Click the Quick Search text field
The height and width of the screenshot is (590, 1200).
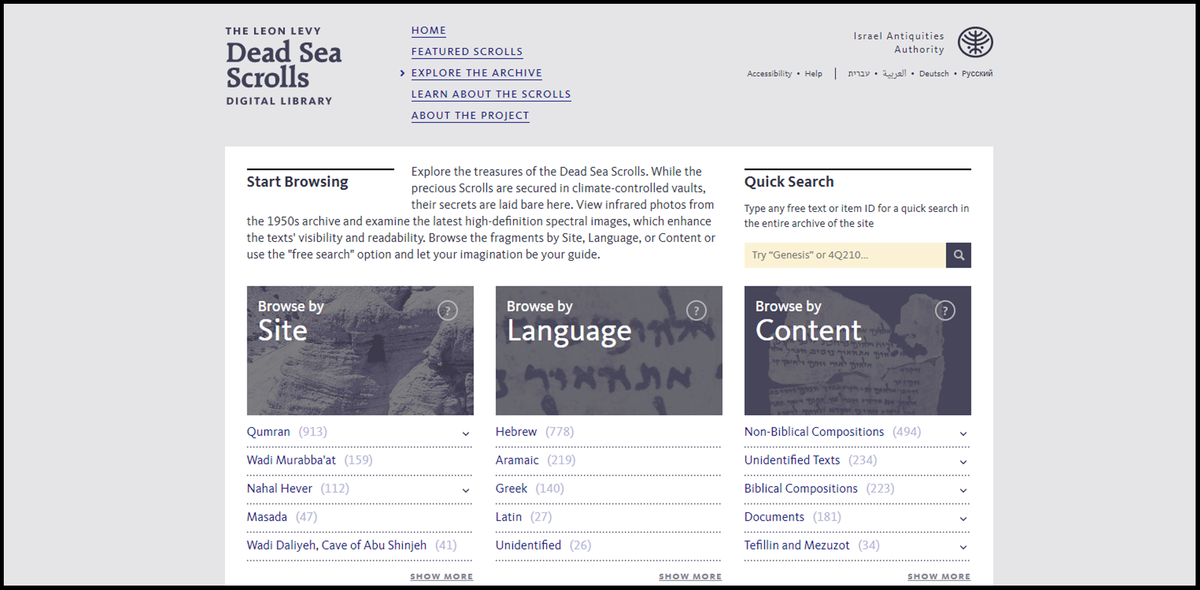point(845,256)
